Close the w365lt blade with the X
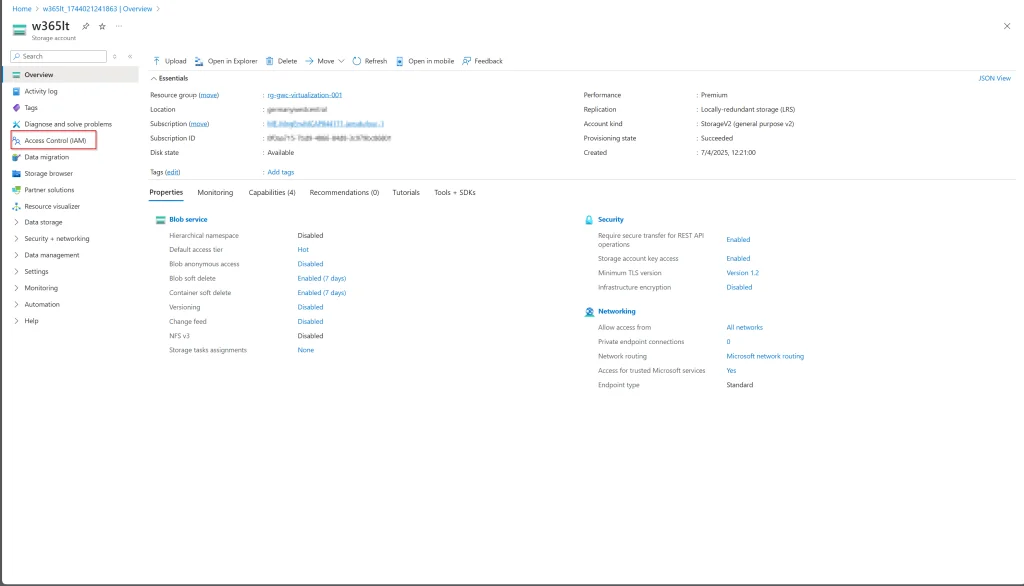1024x586 pixels. pyautogui.click(x=1006, y=26)
